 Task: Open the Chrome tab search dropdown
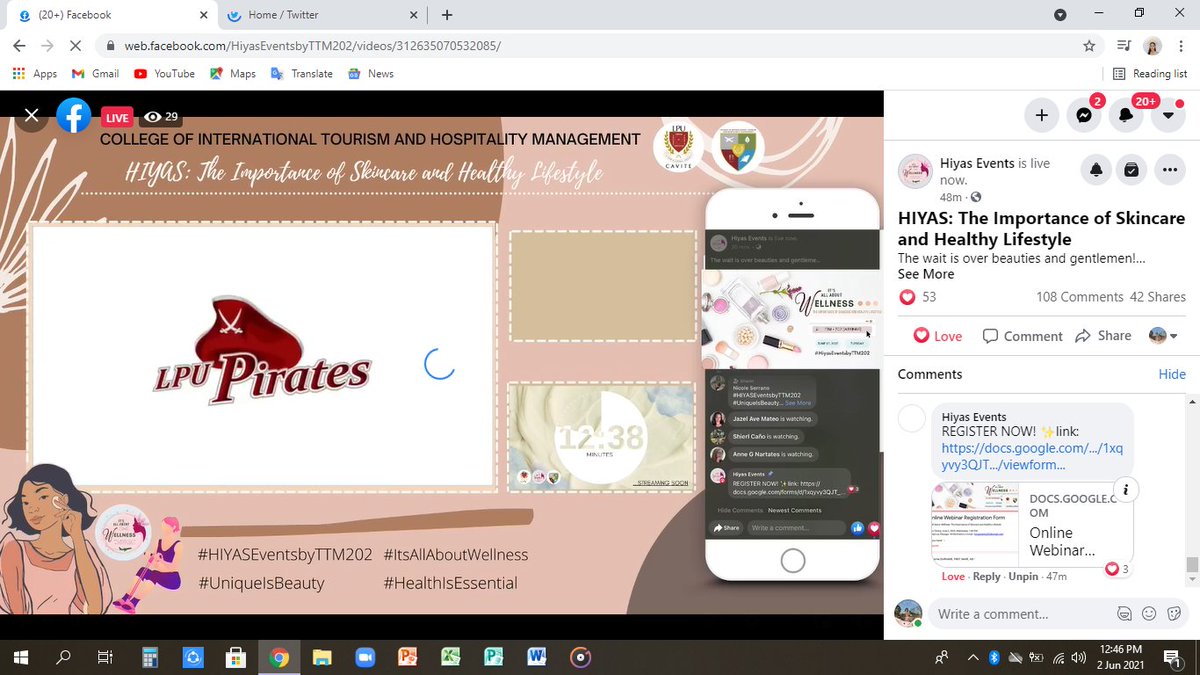pos(1060,15)
